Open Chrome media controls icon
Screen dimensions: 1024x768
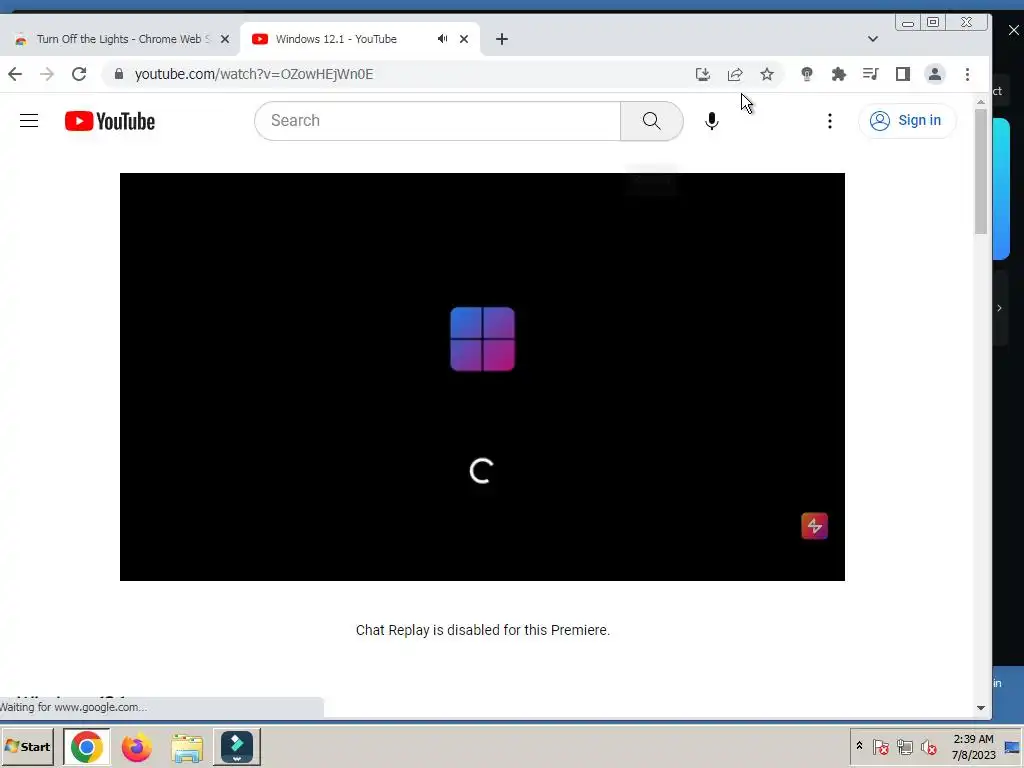point(871,74)
